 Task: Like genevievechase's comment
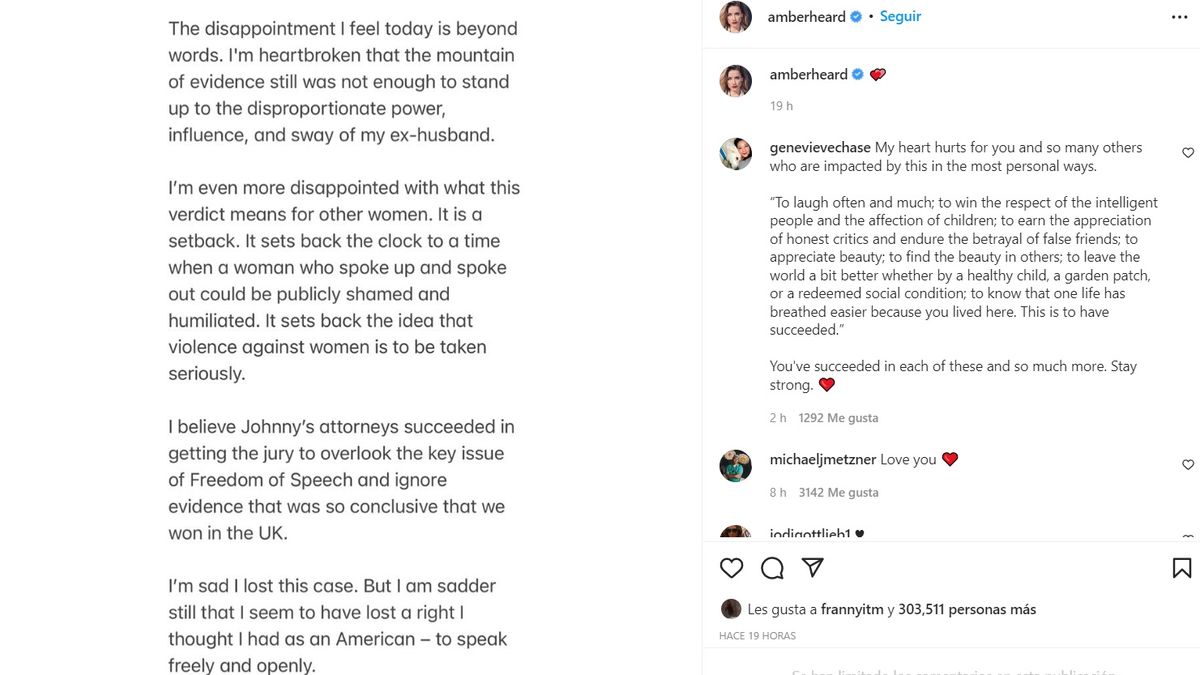tap(1188, 153)
